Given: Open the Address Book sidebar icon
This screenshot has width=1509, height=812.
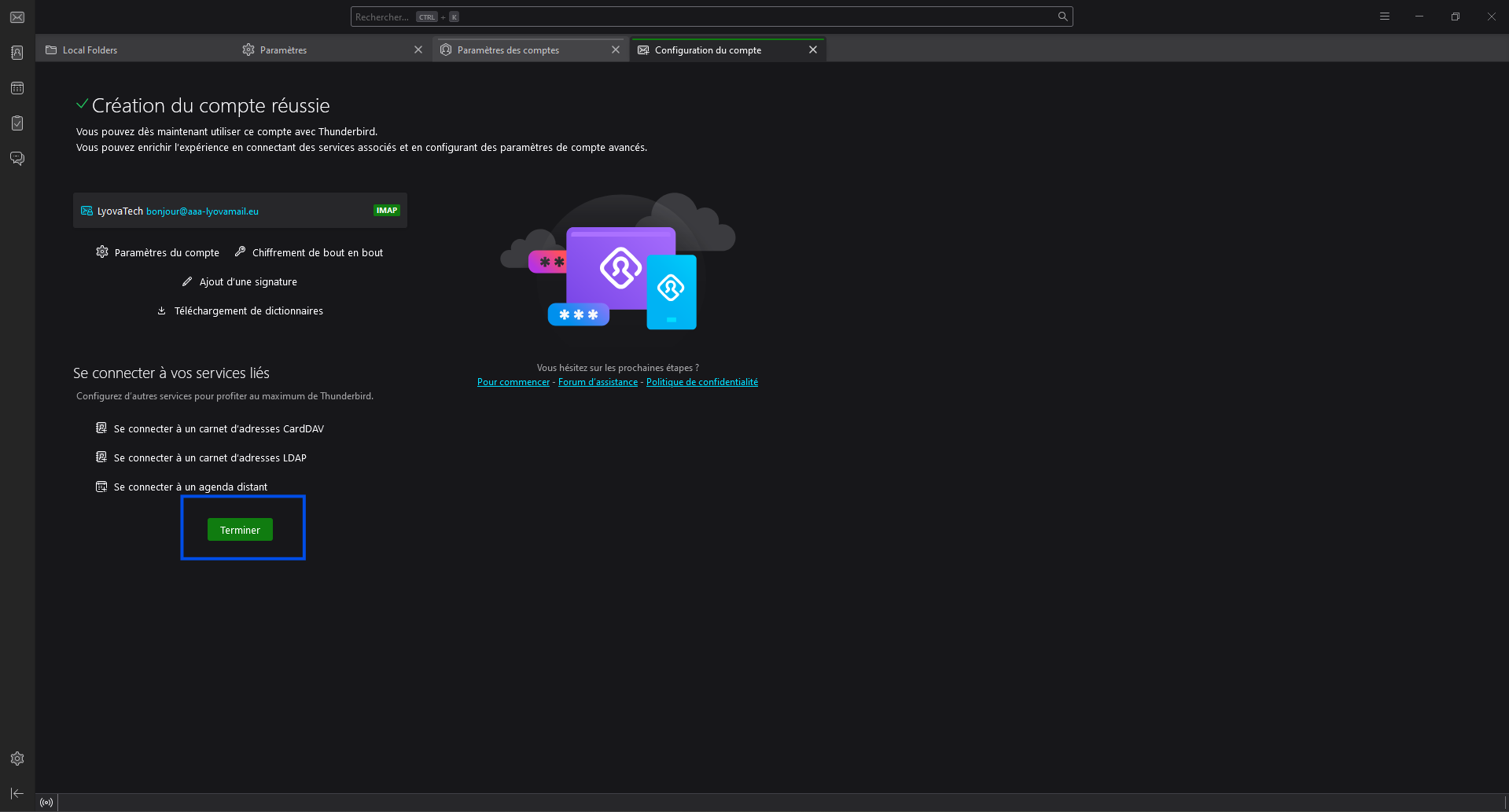Looking at the screenshot, I should click(17, 53).
